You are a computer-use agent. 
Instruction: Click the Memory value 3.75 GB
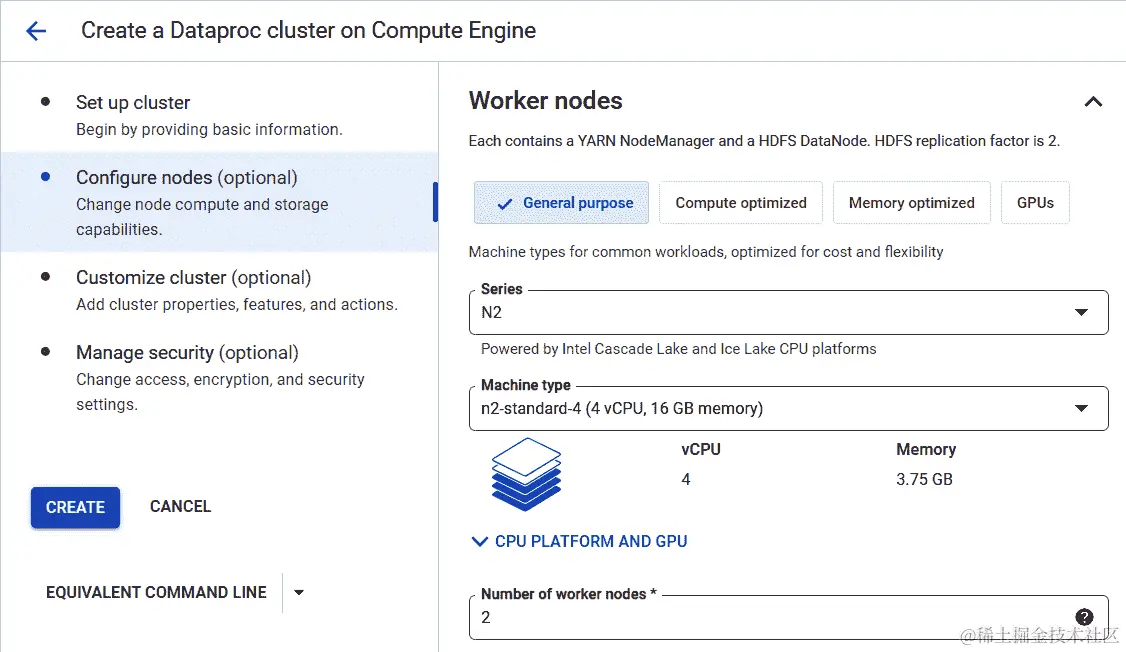923,479
